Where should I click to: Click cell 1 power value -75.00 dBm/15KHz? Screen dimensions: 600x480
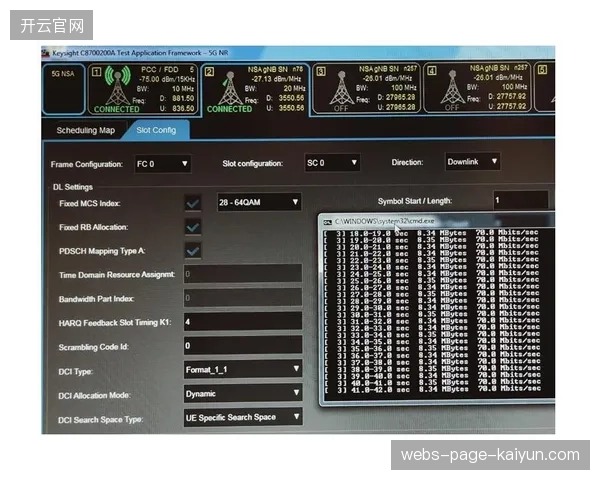click(167, 79)
